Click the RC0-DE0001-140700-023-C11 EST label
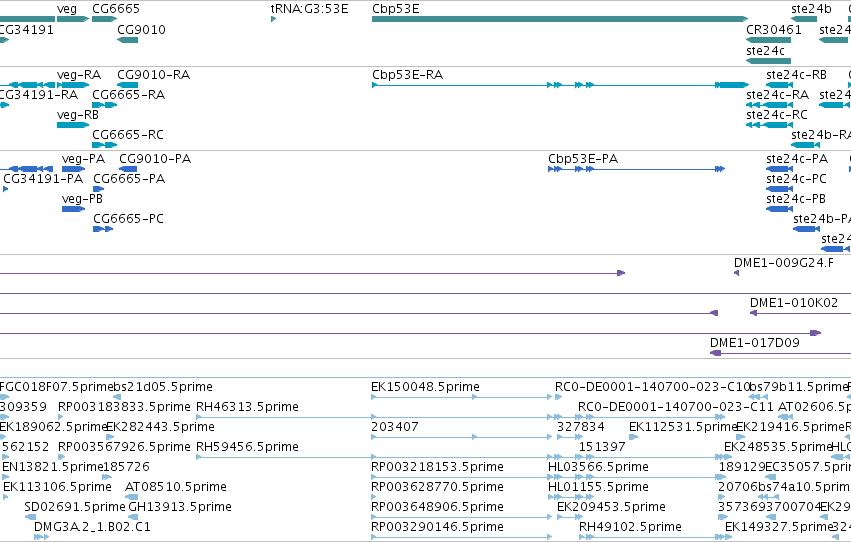The width and height of the screenshot is (851, 542). 676,406
